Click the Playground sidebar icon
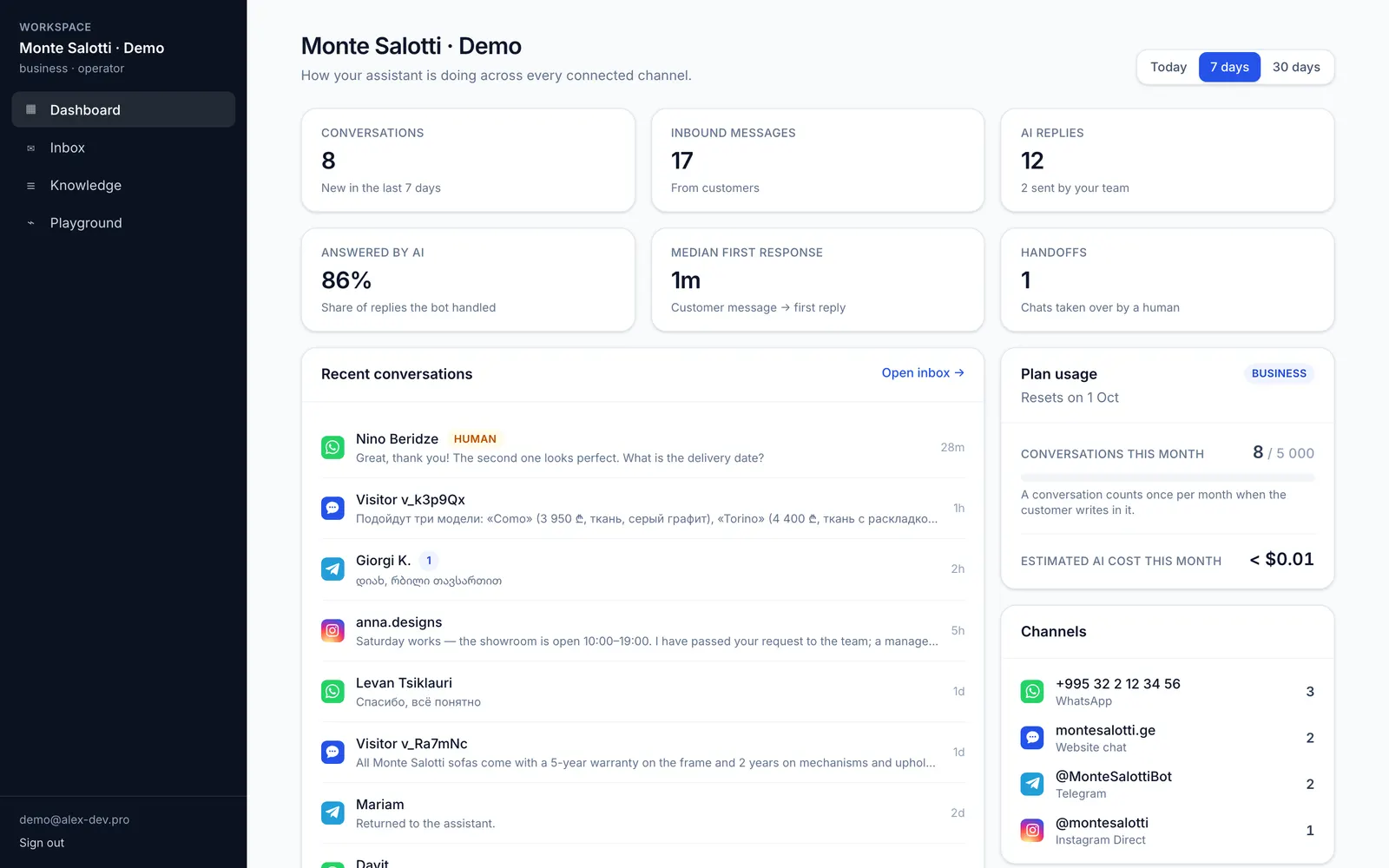This screenshot has width=1389, height=868. pyautogui.click(x=31, y=223)
